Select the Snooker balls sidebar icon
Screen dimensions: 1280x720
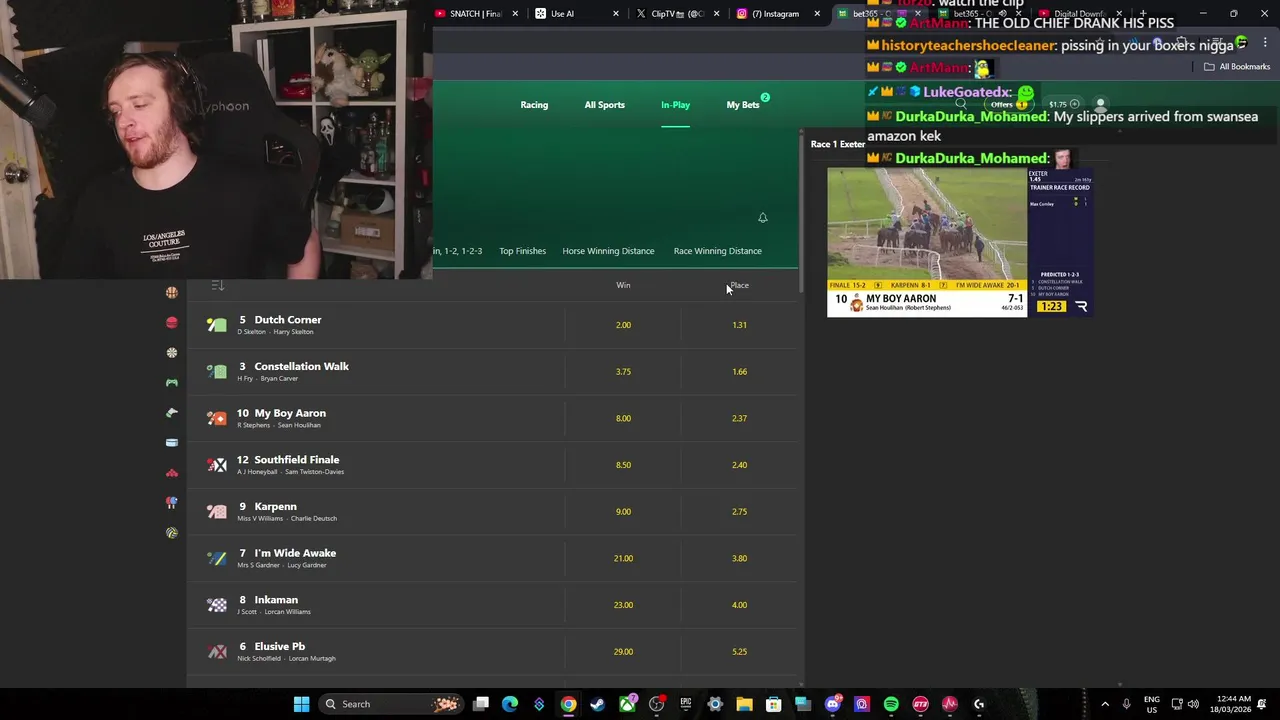[172, 472]
